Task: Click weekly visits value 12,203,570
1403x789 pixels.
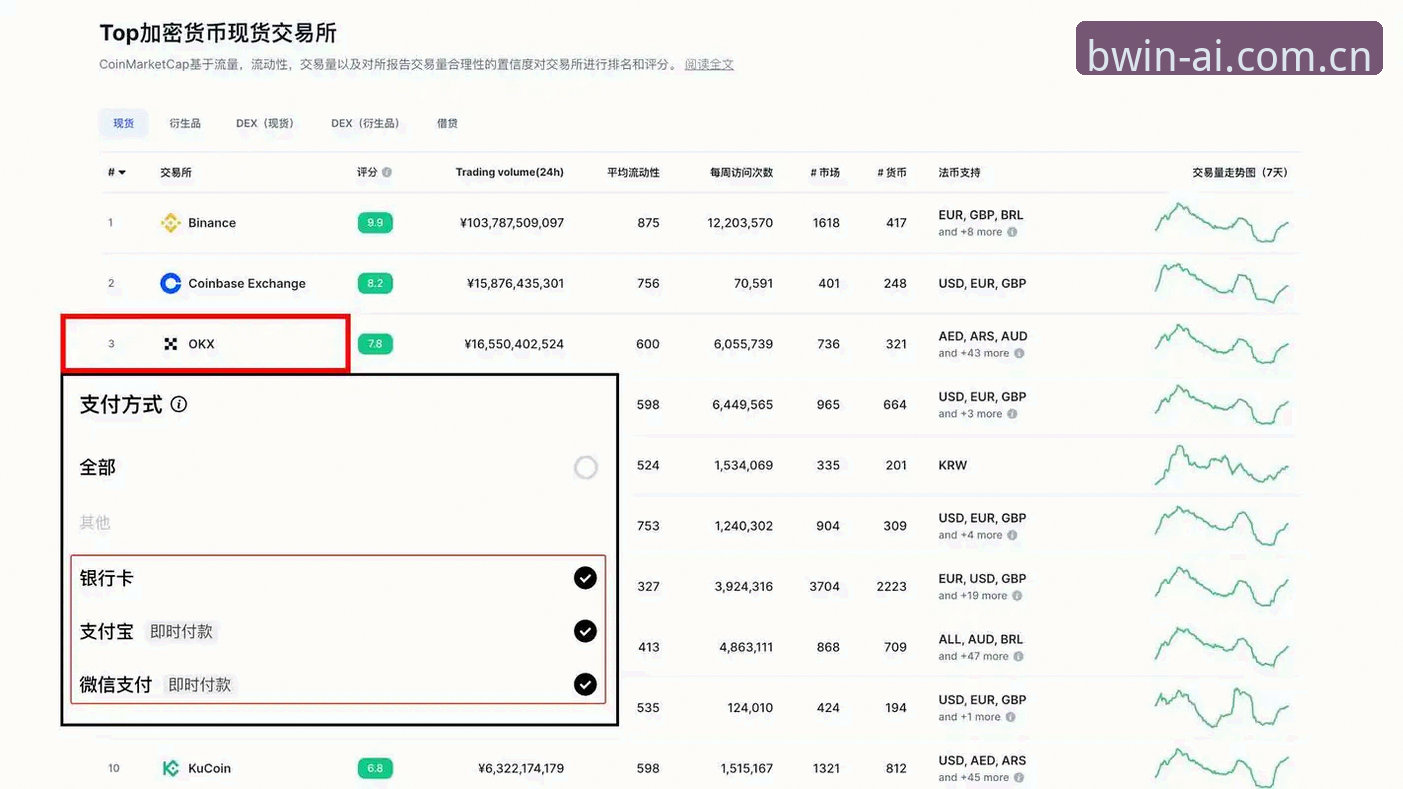Action: (740, 223)
